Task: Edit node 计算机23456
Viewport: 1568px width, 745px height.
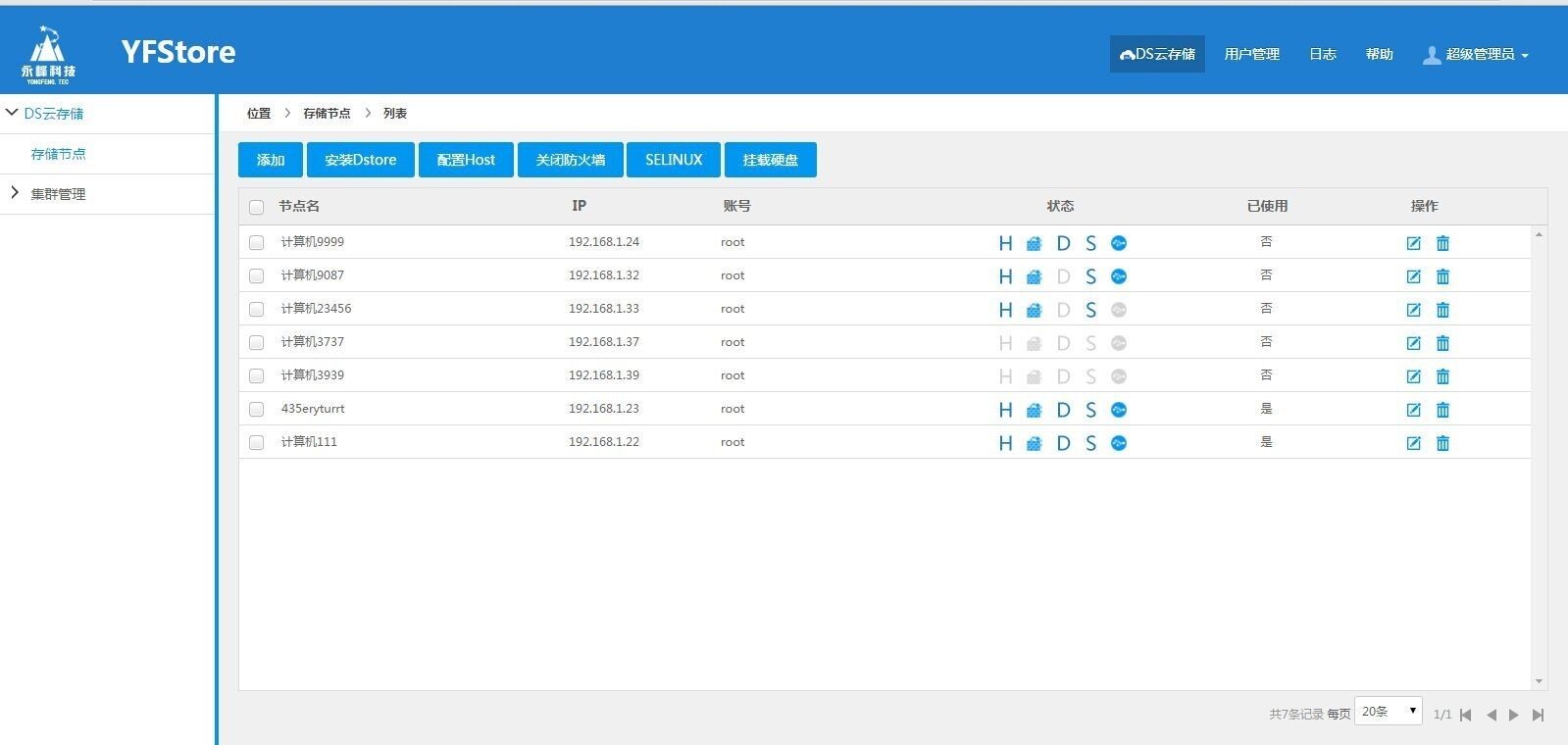Action: click(1413, 310)
